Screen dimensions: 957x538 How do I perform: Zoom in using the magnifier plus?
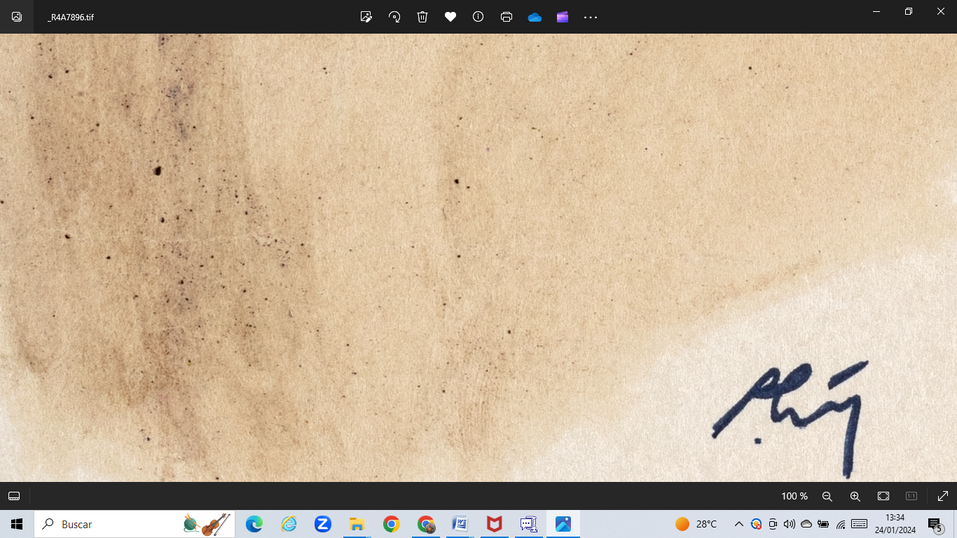pyautogui.click(x=855, y=496)
